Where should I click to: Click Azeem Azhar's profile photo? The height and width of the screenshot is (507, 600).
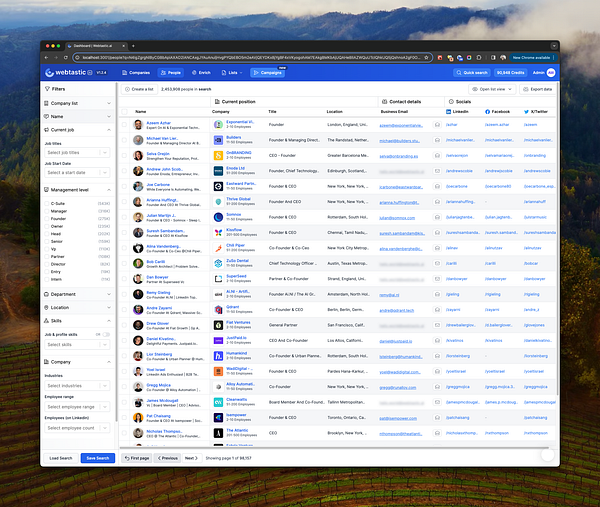pyautogui.click(x=138, y=124)
